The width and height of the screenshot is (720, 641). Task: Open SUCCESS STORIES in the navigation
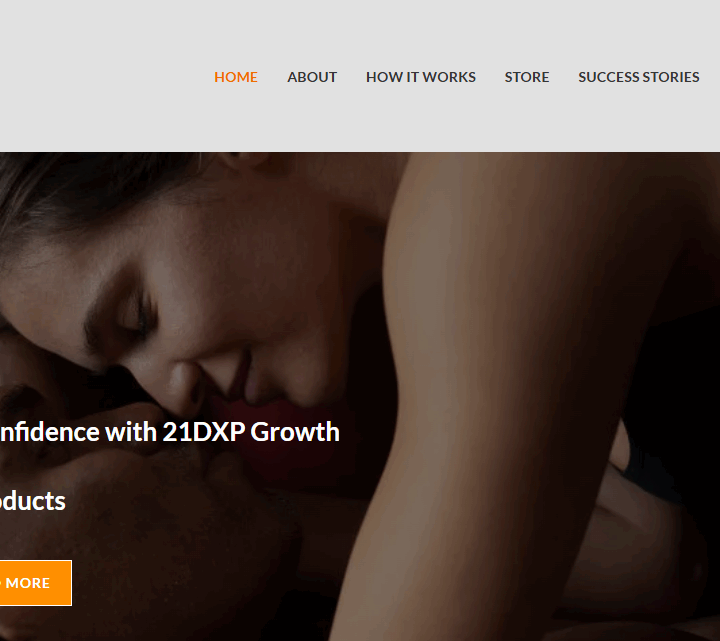(x=639, y=77)
